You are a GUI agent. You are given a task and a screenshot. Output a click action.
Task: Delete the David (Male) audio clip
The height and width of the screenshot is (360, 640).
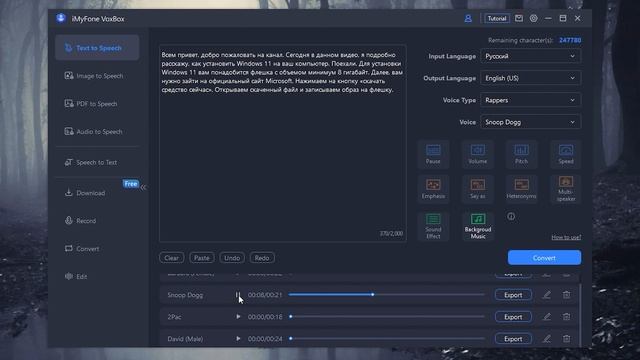(x=566, y=339)
